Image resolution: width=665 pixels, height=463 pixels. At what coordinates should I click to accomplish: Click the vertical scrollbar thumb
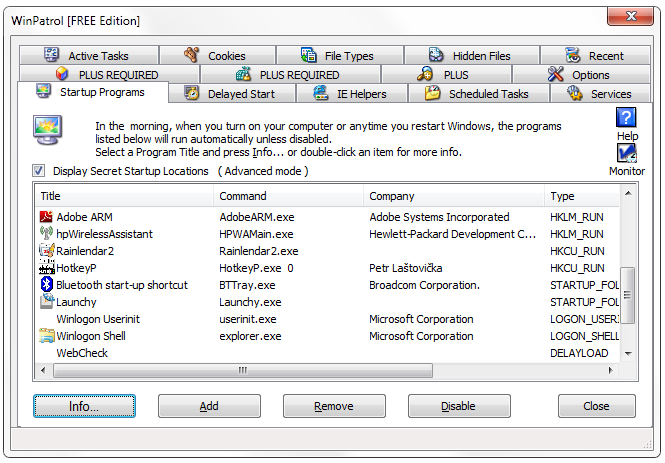point(628,295)
